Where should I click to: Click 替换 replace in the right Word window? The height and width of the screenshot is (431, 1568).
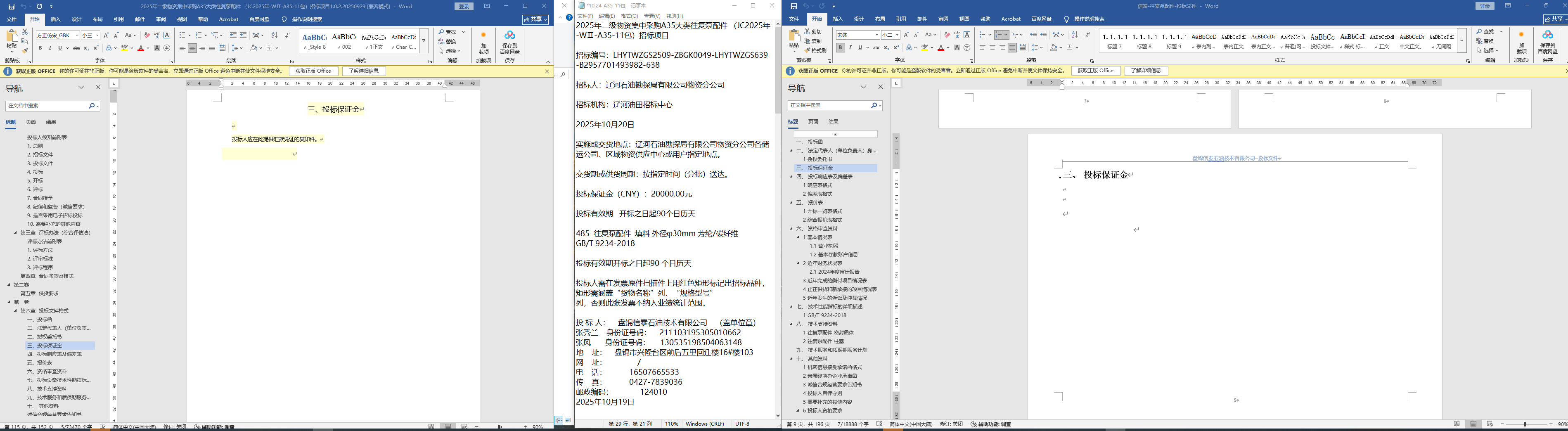[x=1485, y=41]
